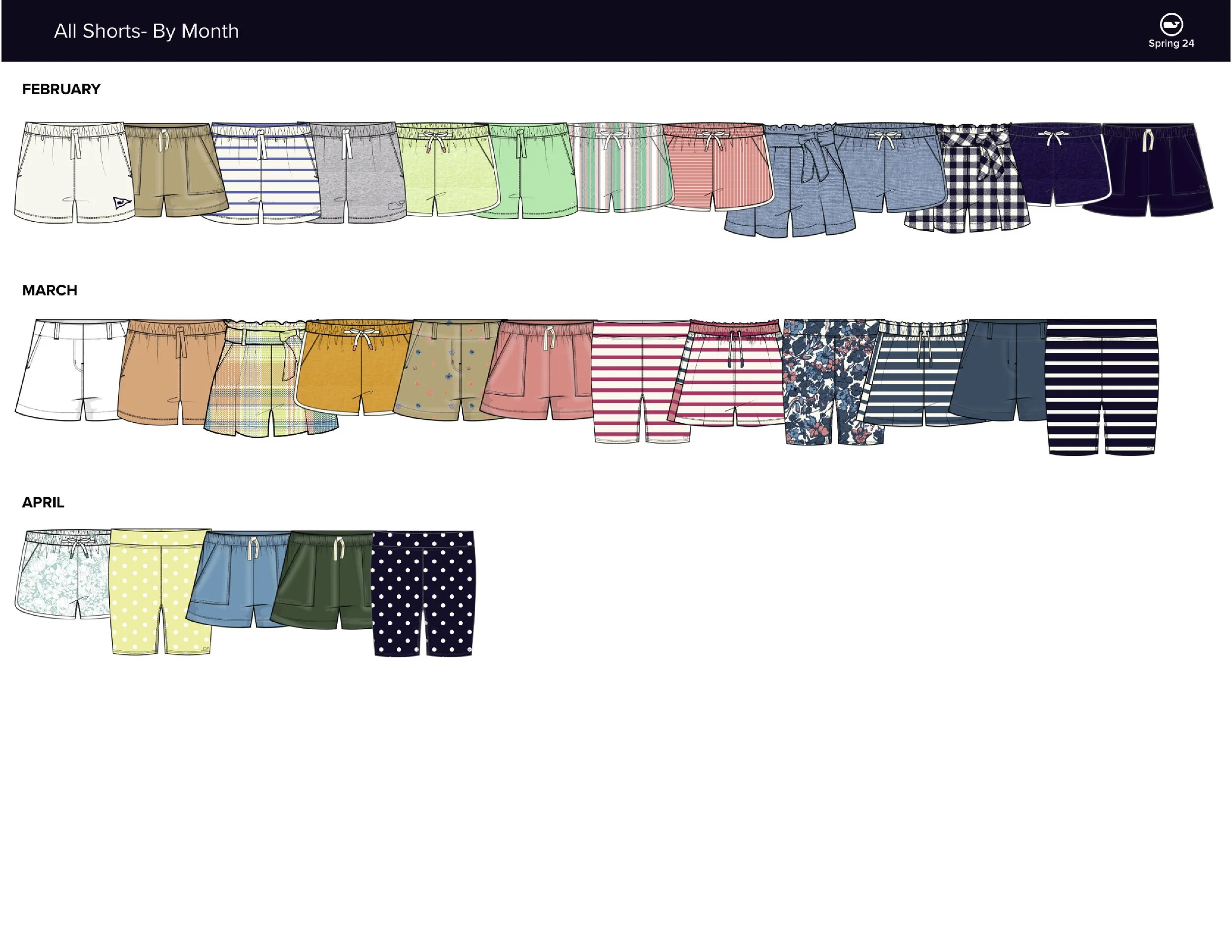The height and width of the screenshot is (952, 1232).
Task: Click the whale logo above Spring 24
Action: click(1171, 25)
